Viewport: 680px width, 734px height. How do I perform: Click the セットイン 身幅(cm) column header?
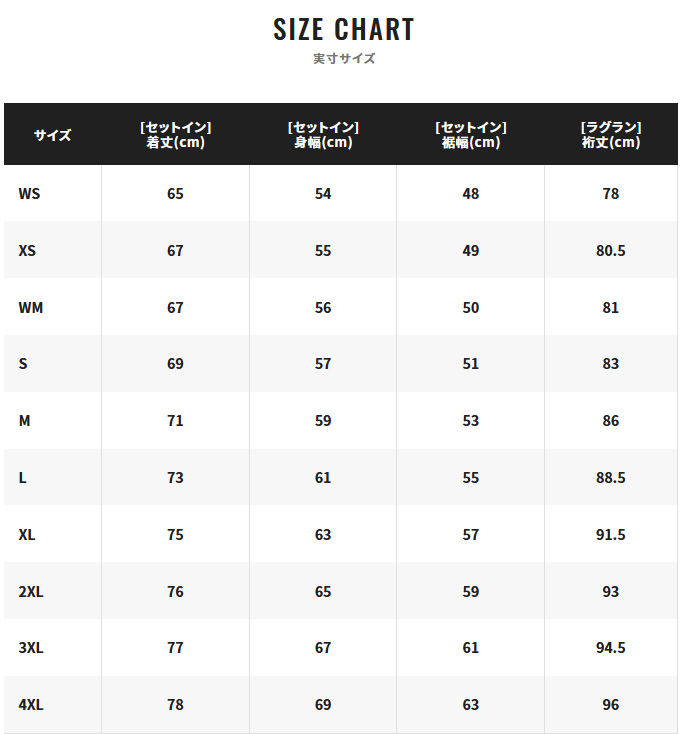(323, 134)
